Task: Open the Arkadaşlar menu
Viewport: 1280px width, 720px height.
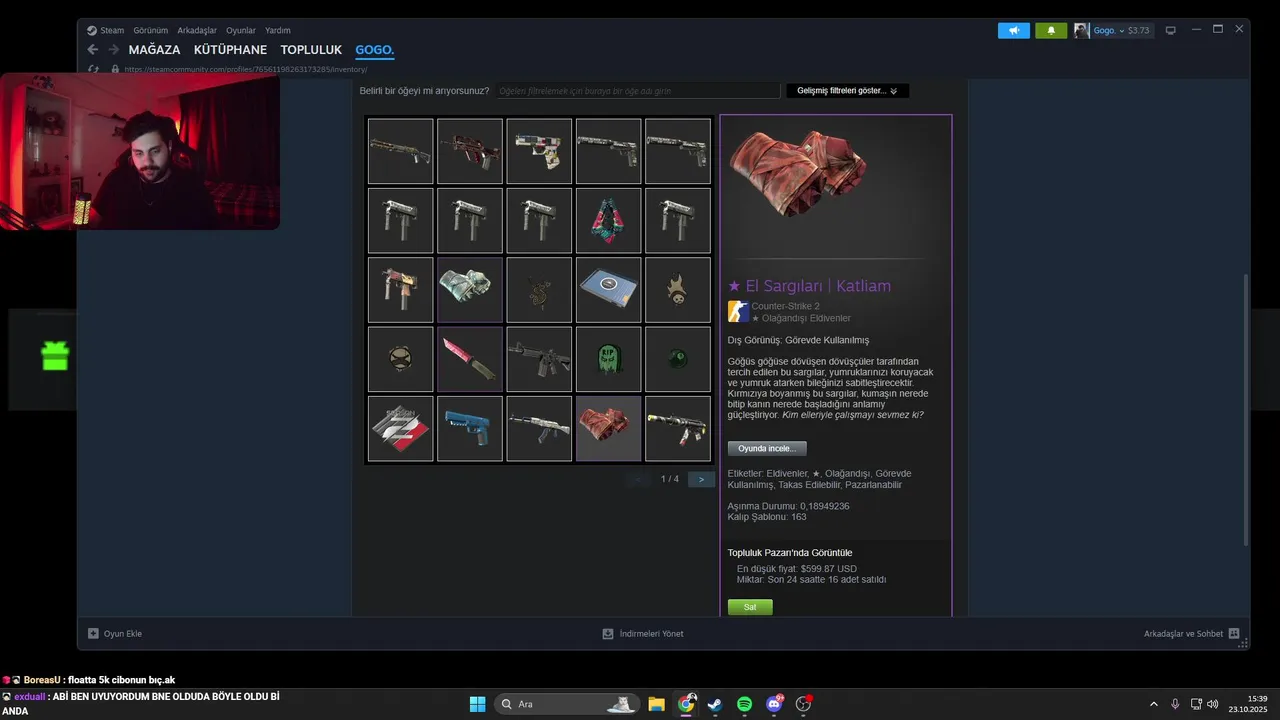Action: [197, 31]
